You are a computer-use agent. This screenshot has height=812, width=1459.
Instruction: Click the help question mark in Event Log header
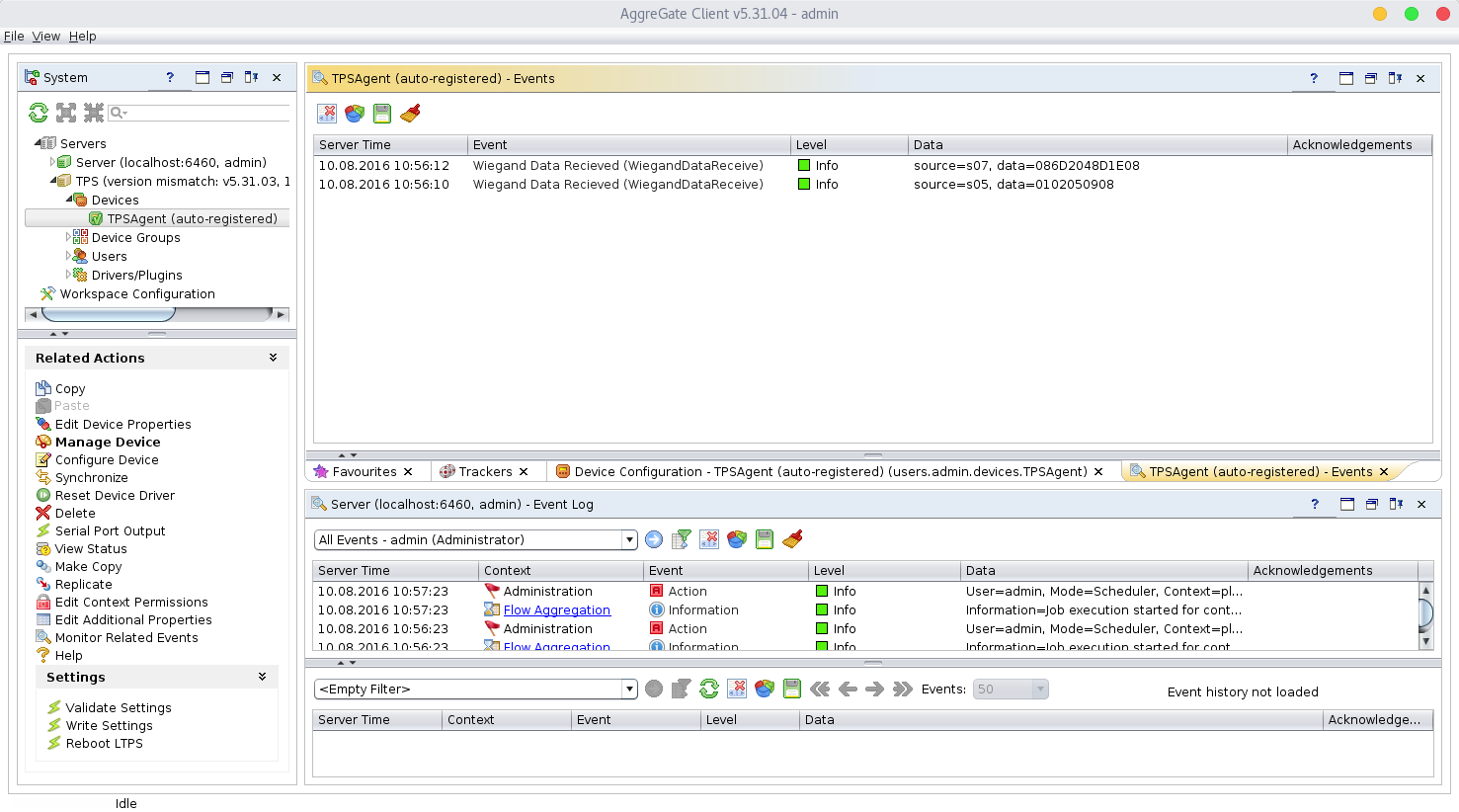pyautogui.click(x=1315, y=504)
